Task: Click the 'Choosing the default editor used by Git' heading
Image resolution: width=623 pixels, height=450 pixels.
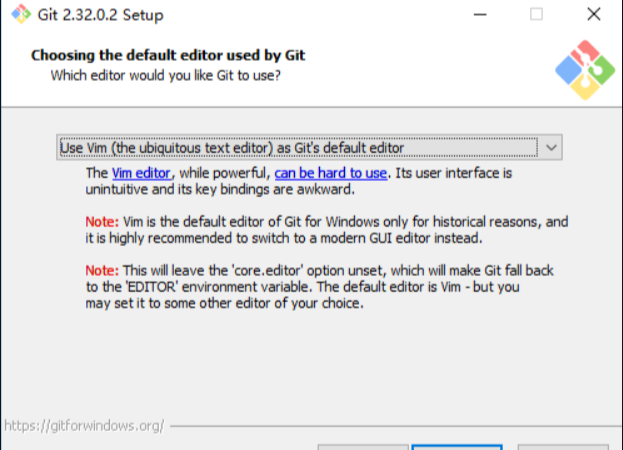Action: (168, 55)
